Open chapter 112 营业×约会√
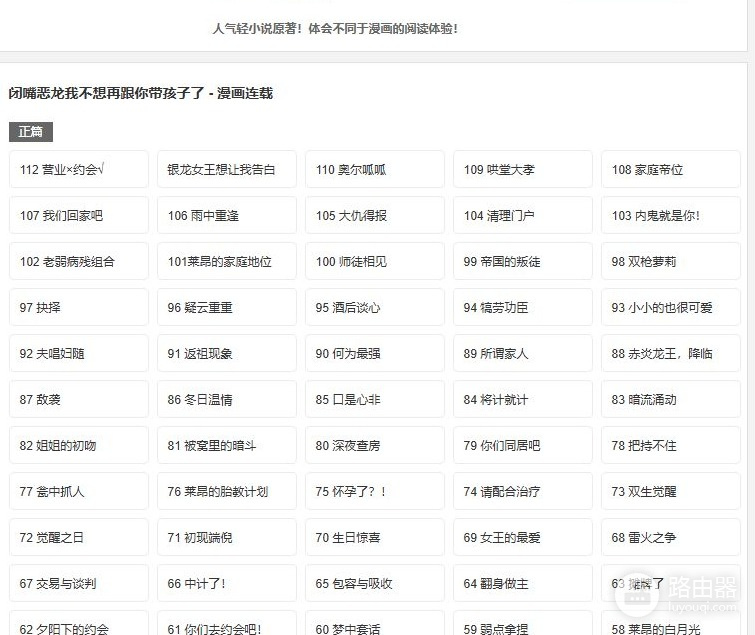The height and width of the screenshot is (635, 755). pos(79,169)
